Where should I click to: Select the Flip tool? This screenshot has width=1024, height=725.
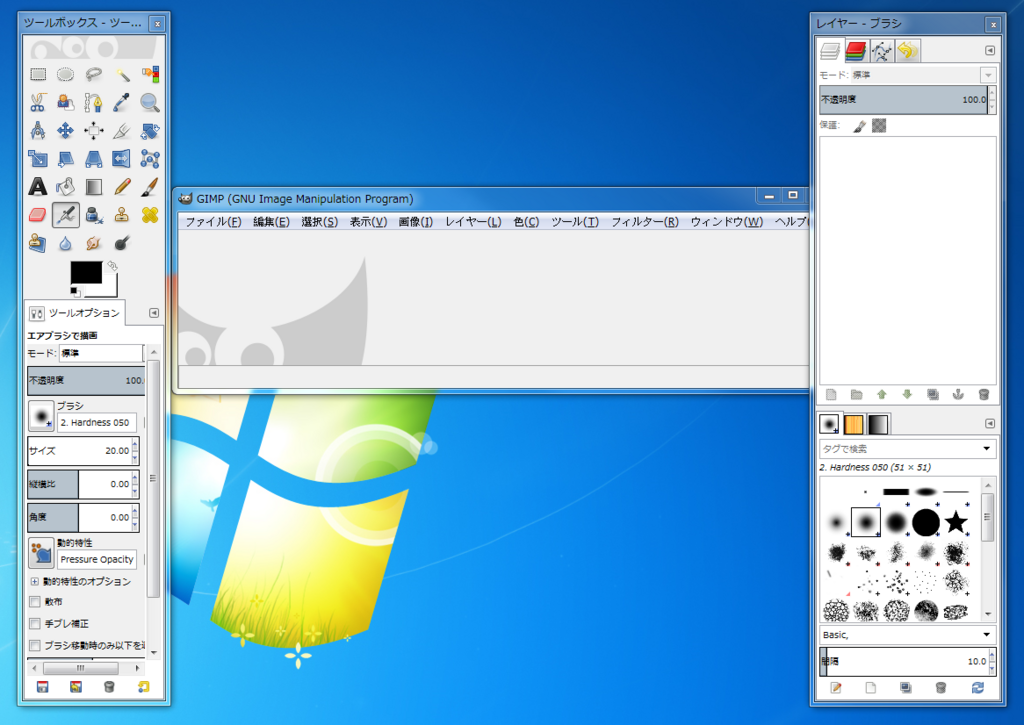(121, 159)
